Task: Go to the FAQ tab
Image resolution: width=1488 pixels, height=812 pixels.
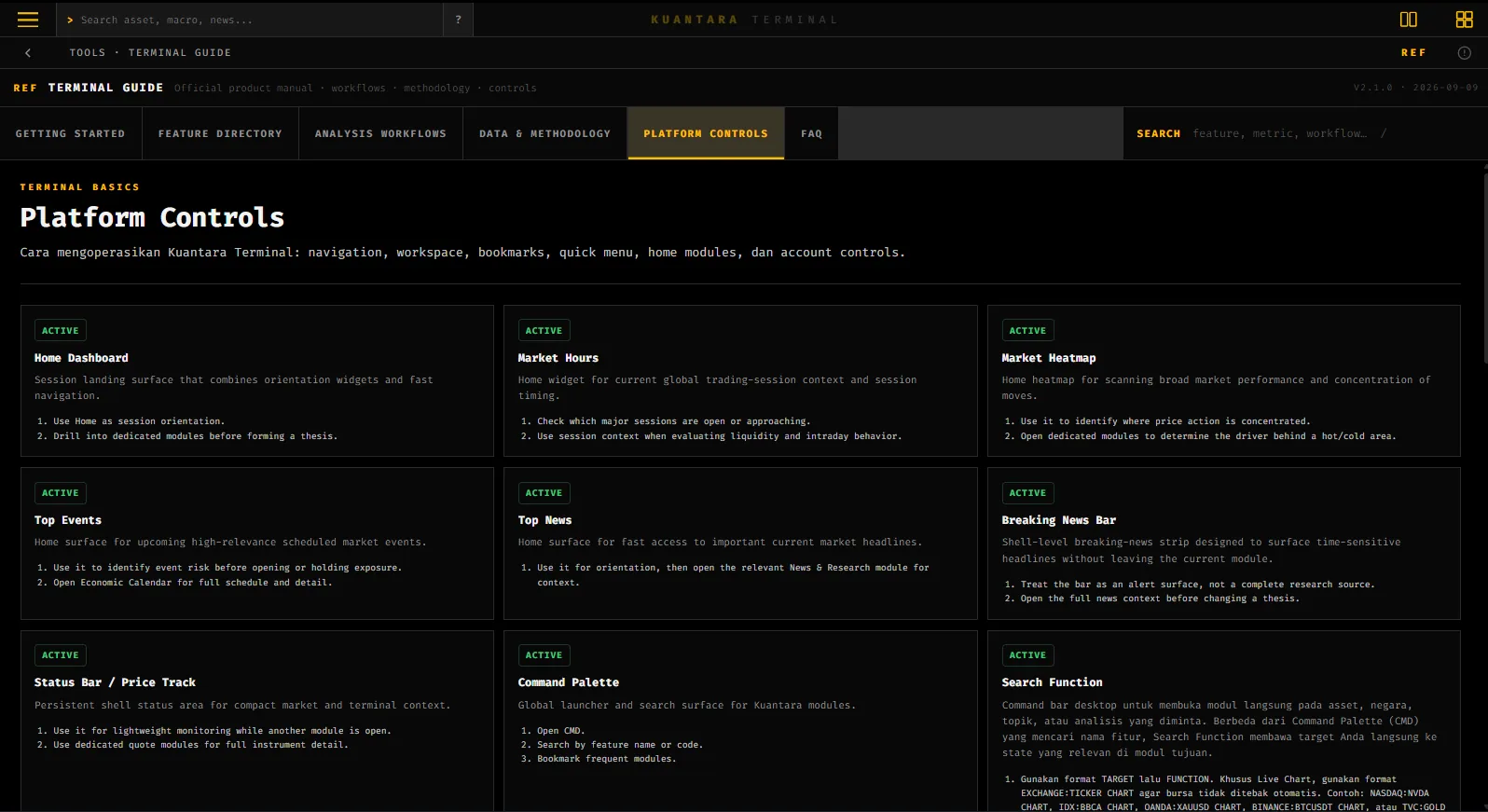Action: (x=811, y=133)
